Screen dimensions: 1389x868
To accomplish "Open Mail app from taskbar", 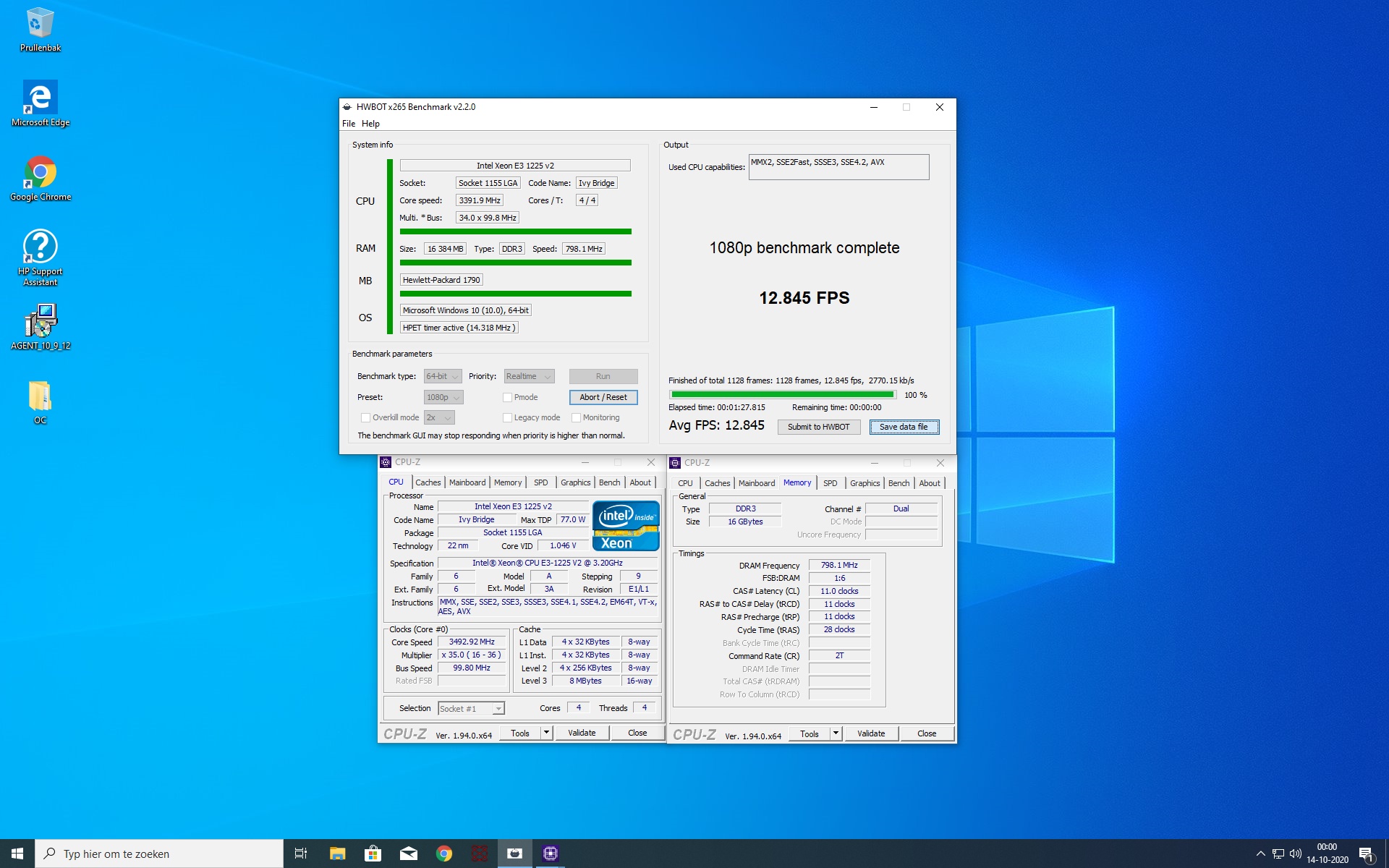I will point(408,854).
